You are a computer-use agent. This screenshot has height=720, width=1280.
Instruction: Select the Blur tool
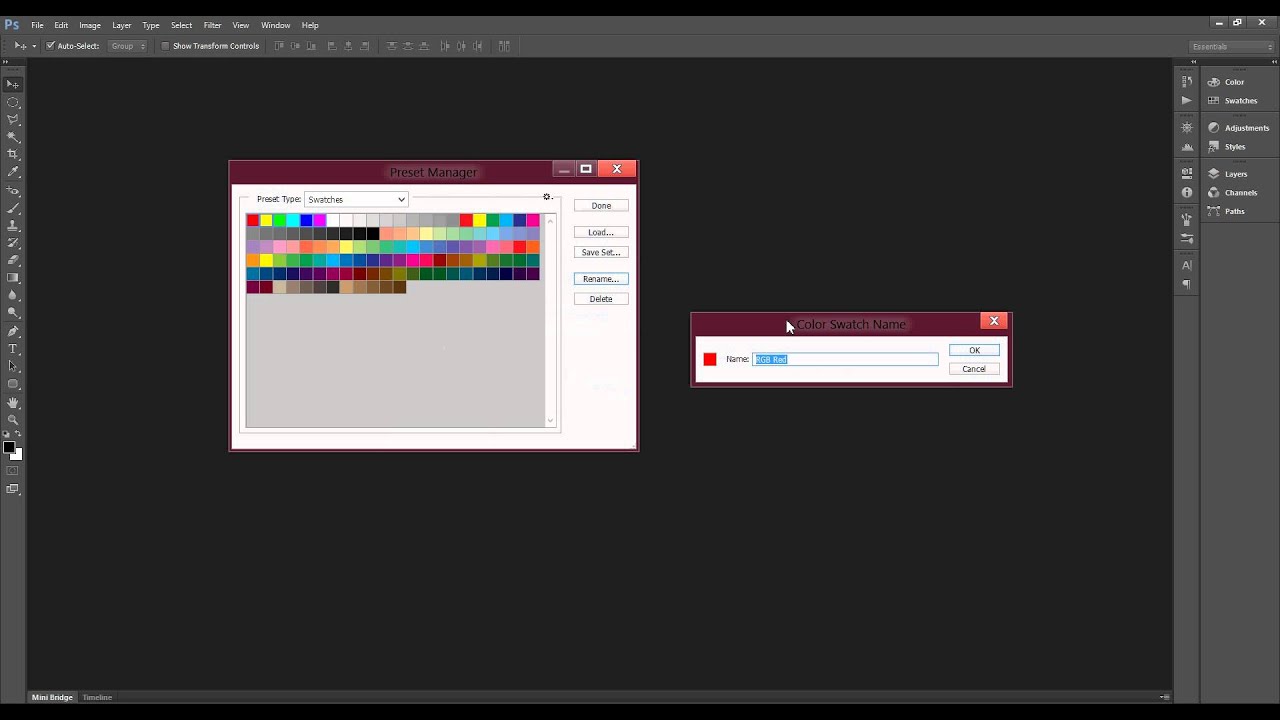(x=13, y=295)
